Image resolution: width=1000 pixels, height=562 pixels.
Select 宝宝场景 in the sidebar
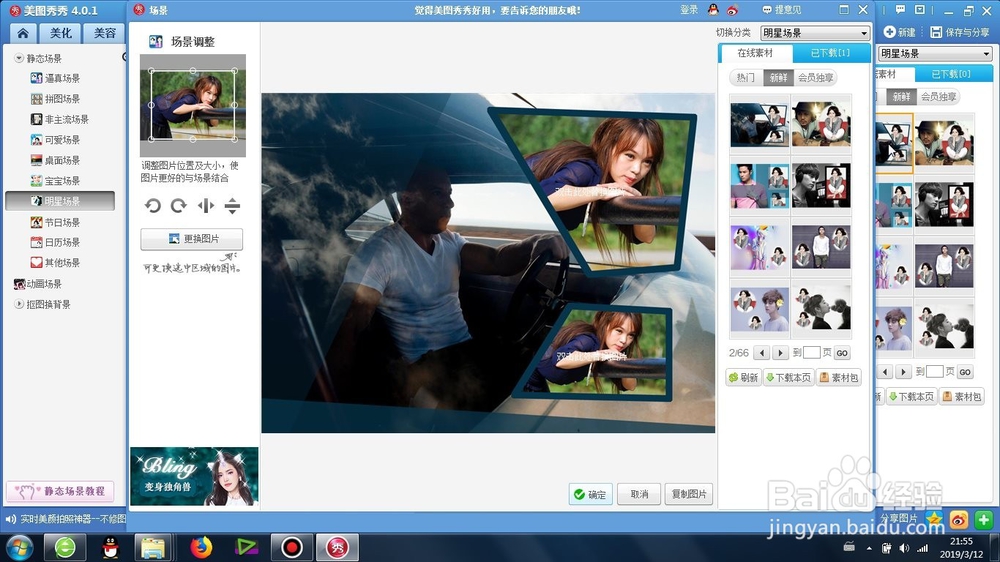(56, 181)
